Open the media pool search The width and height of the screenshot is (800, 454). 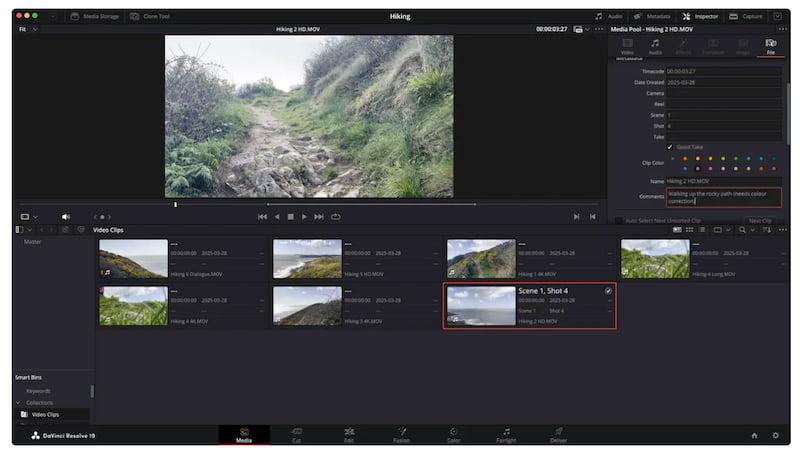[x=742, y=230]
